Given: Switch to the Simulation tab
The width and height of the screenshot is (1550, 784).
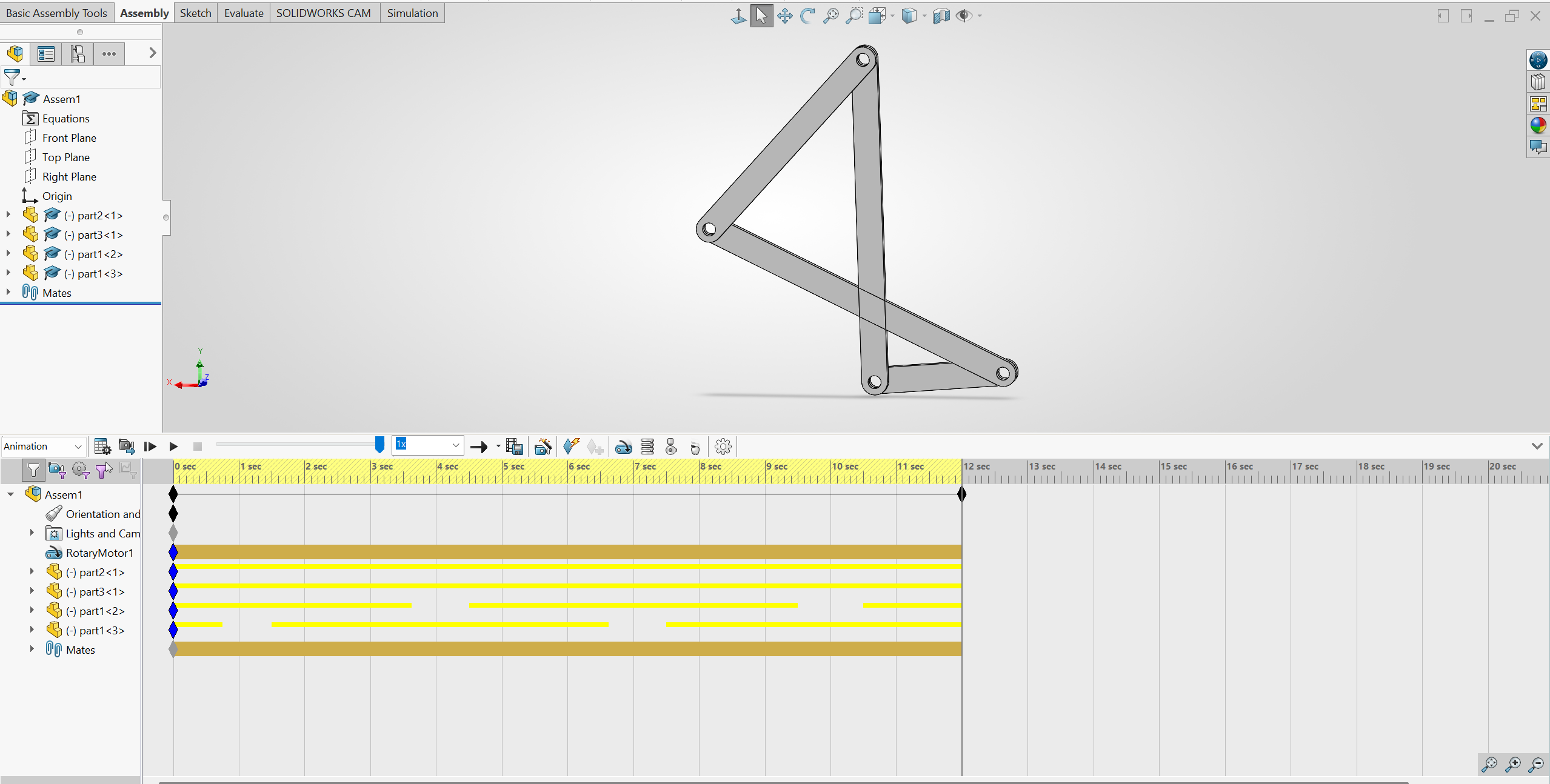Looking at the screenshot, I should [412, 13].
